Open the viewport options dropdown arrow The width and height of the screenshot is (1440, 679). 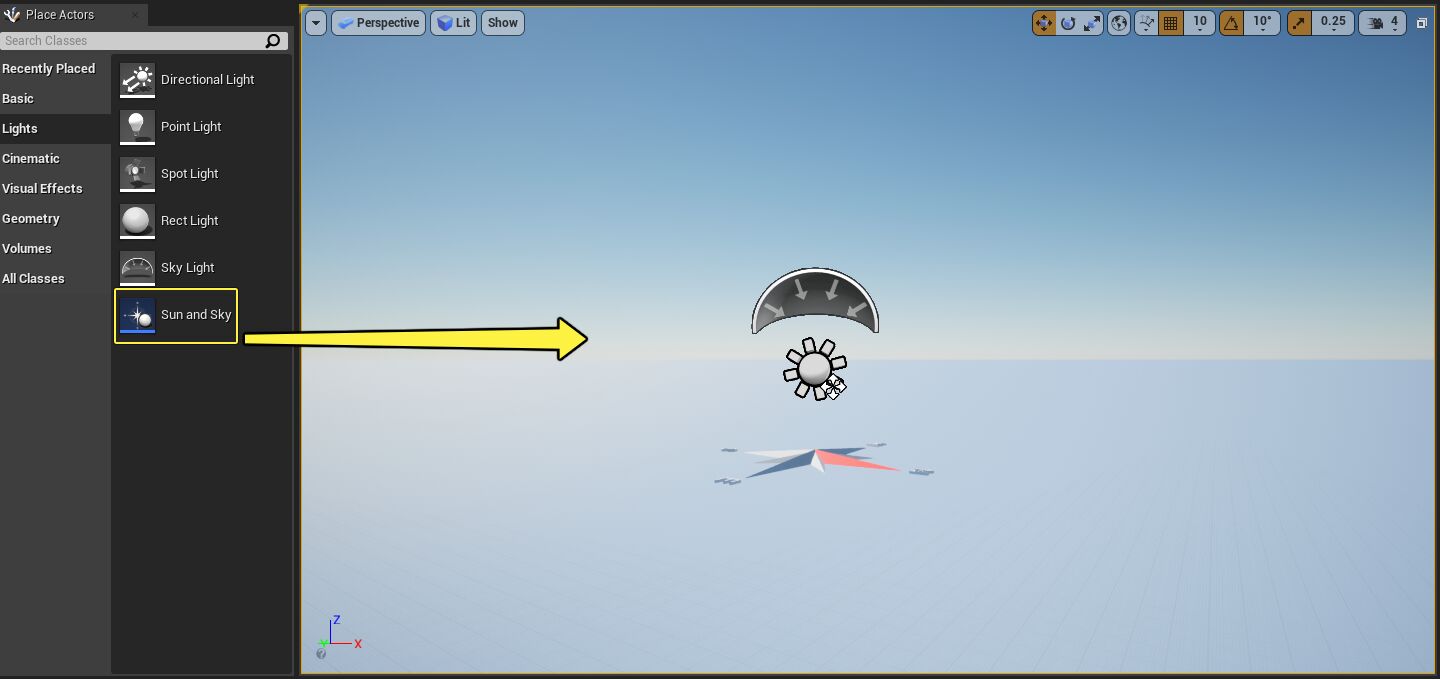coord(315,22)
